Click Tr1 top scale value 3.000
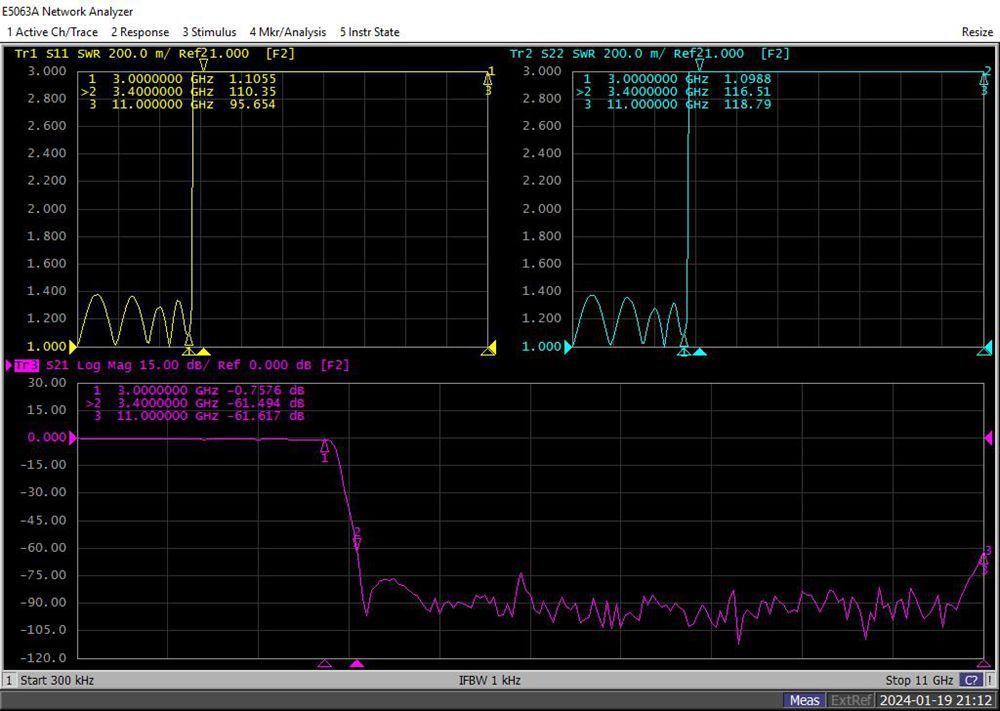1000x711 pixels. (x=47, y=71)
